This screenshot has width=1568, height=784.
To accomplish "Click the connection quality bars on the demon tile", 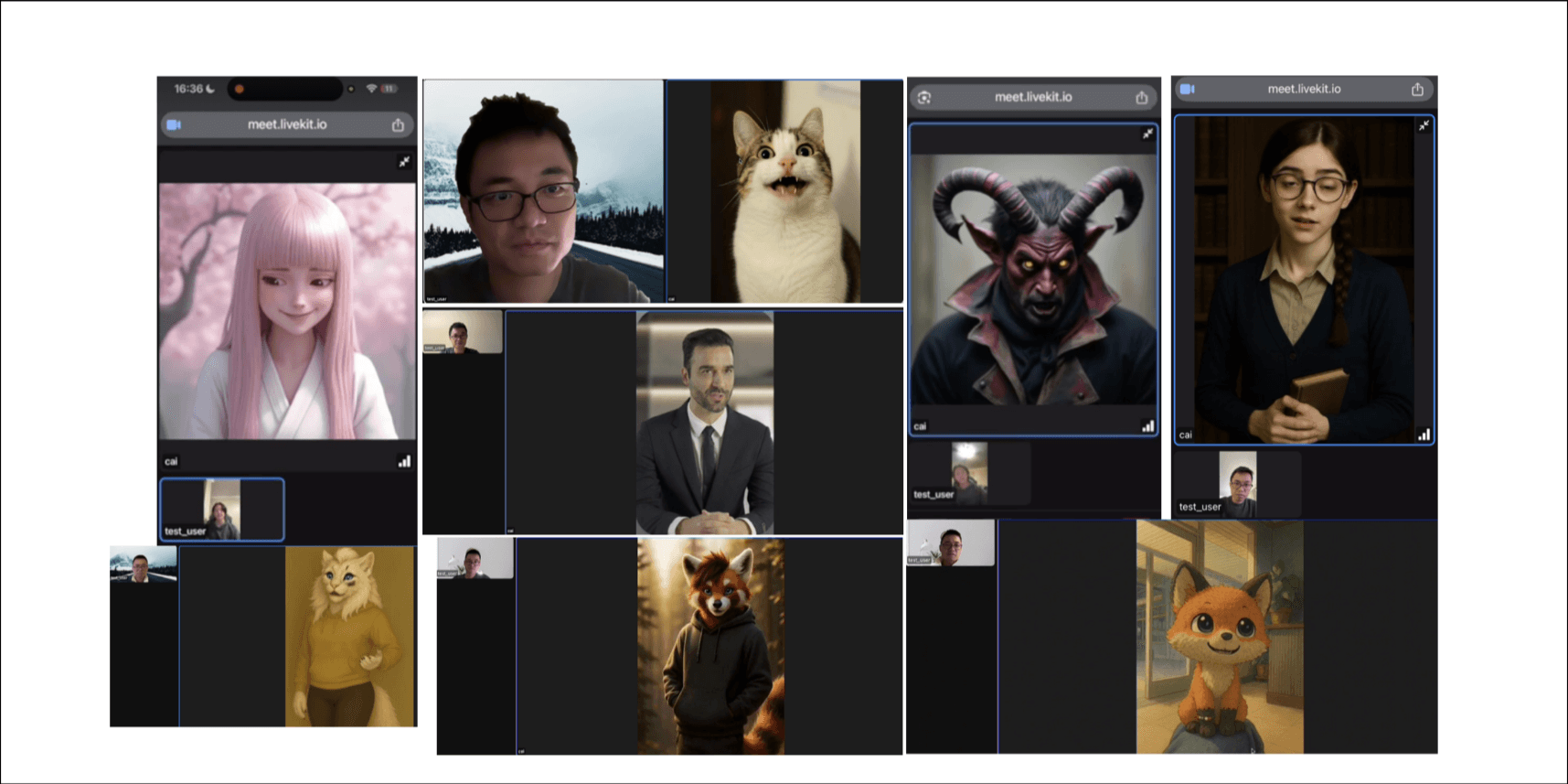I will tap(1147, 426).
